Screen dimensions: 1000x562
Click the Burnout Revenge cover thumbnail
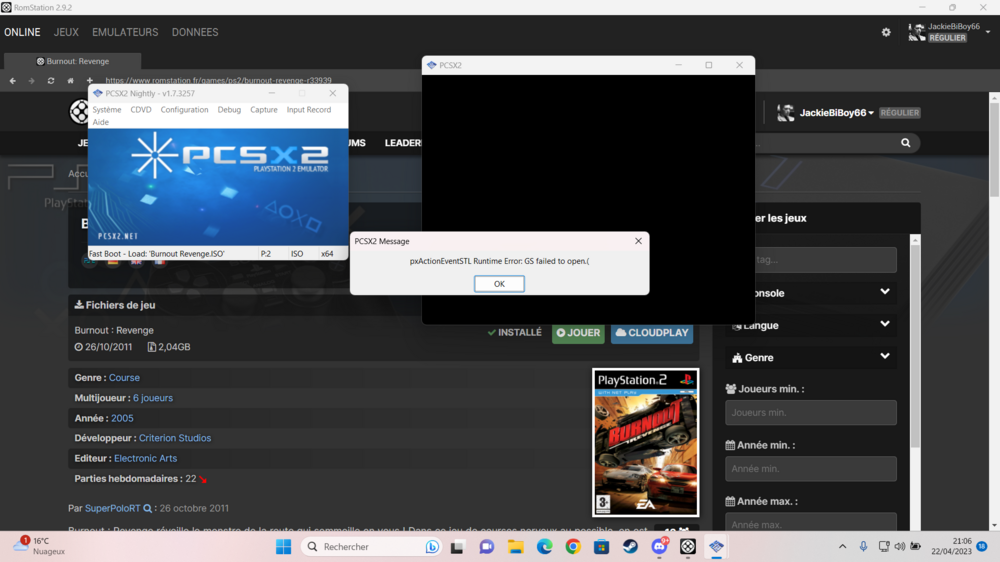pos(645,441)
